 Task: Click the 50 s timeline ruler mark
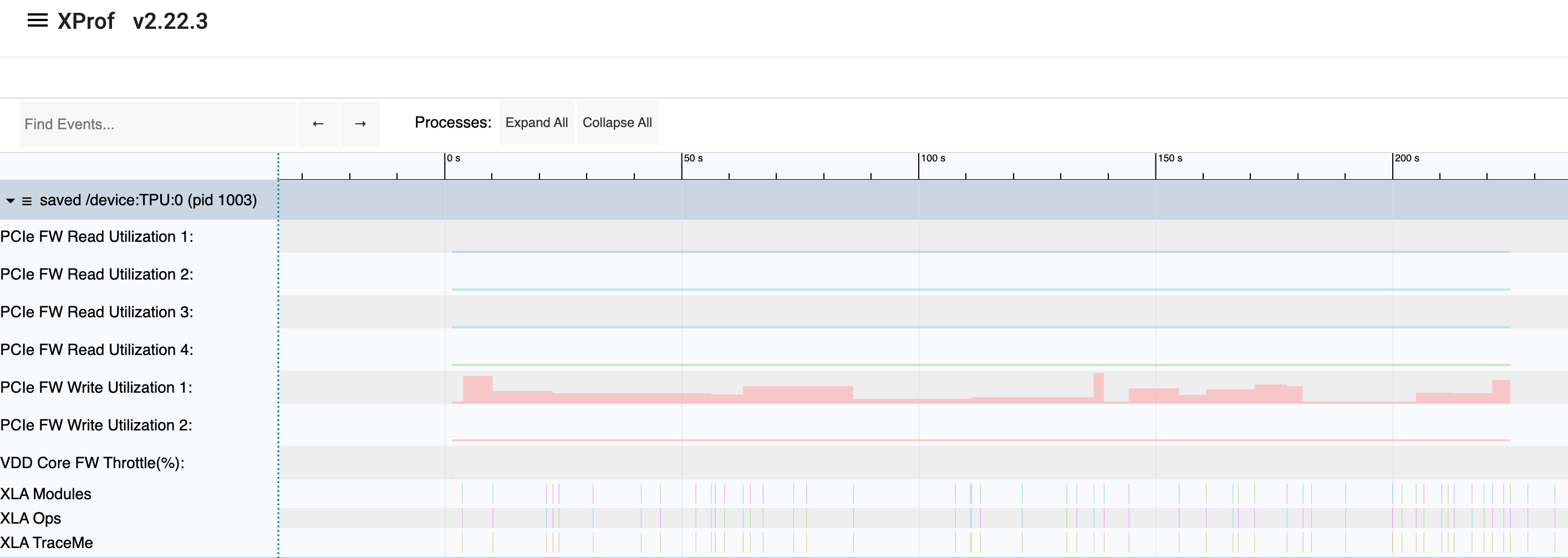click(693, 159)
